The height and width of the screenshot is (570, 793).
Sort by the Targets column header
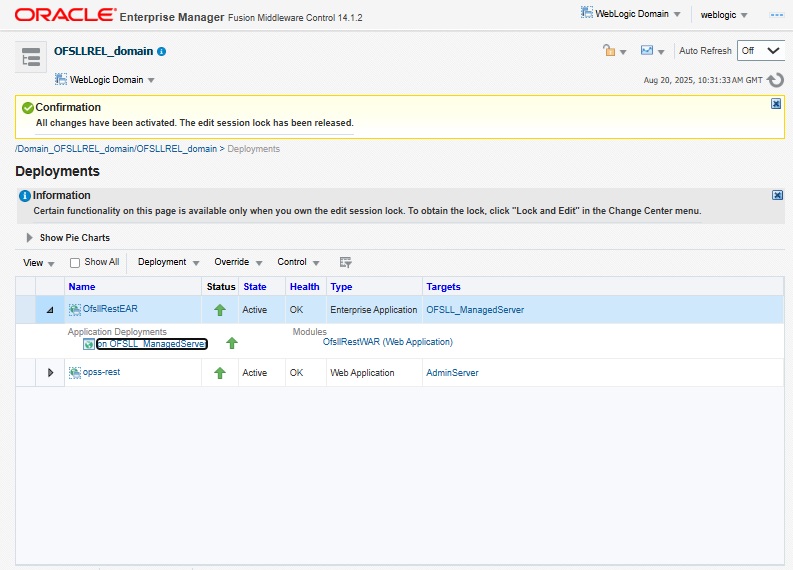point(444,287)
